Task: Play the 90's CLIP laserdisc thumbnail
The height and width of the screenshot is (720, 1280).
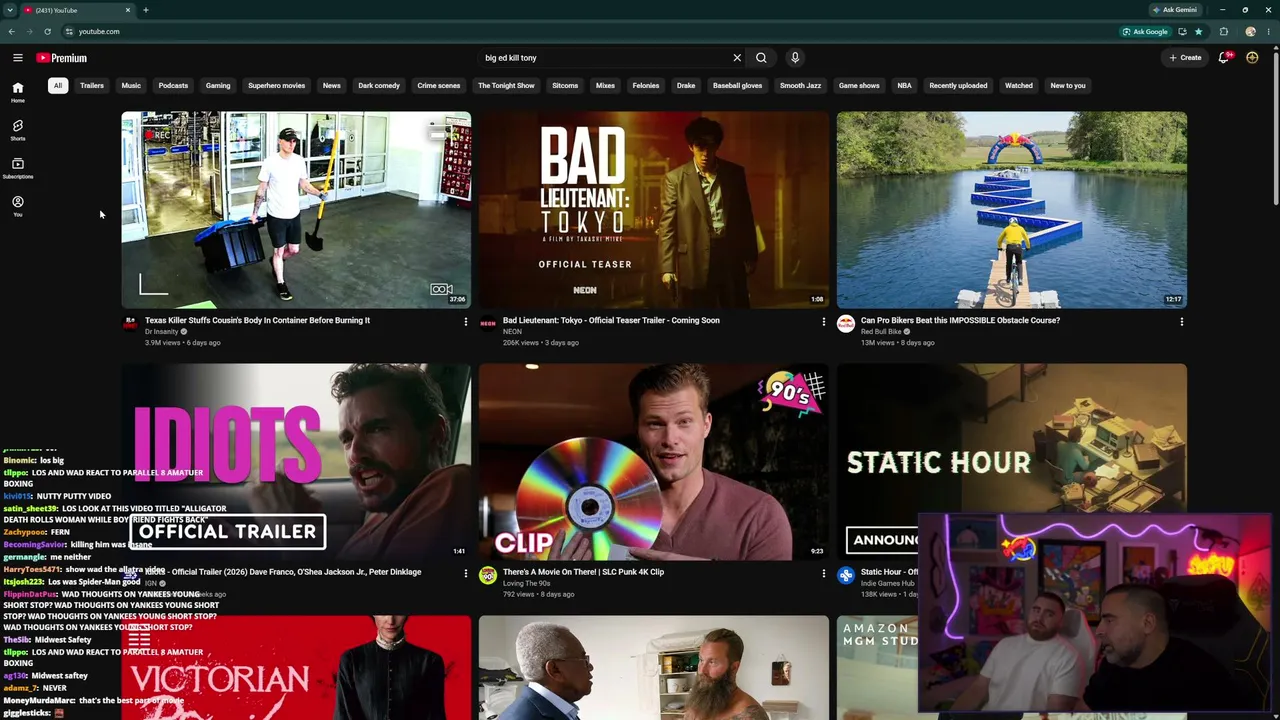Action: click(654, 462)
